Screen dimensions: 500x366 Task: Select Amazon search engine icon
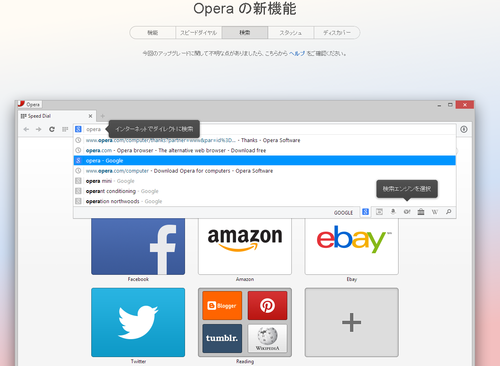(x=393, y=212)
